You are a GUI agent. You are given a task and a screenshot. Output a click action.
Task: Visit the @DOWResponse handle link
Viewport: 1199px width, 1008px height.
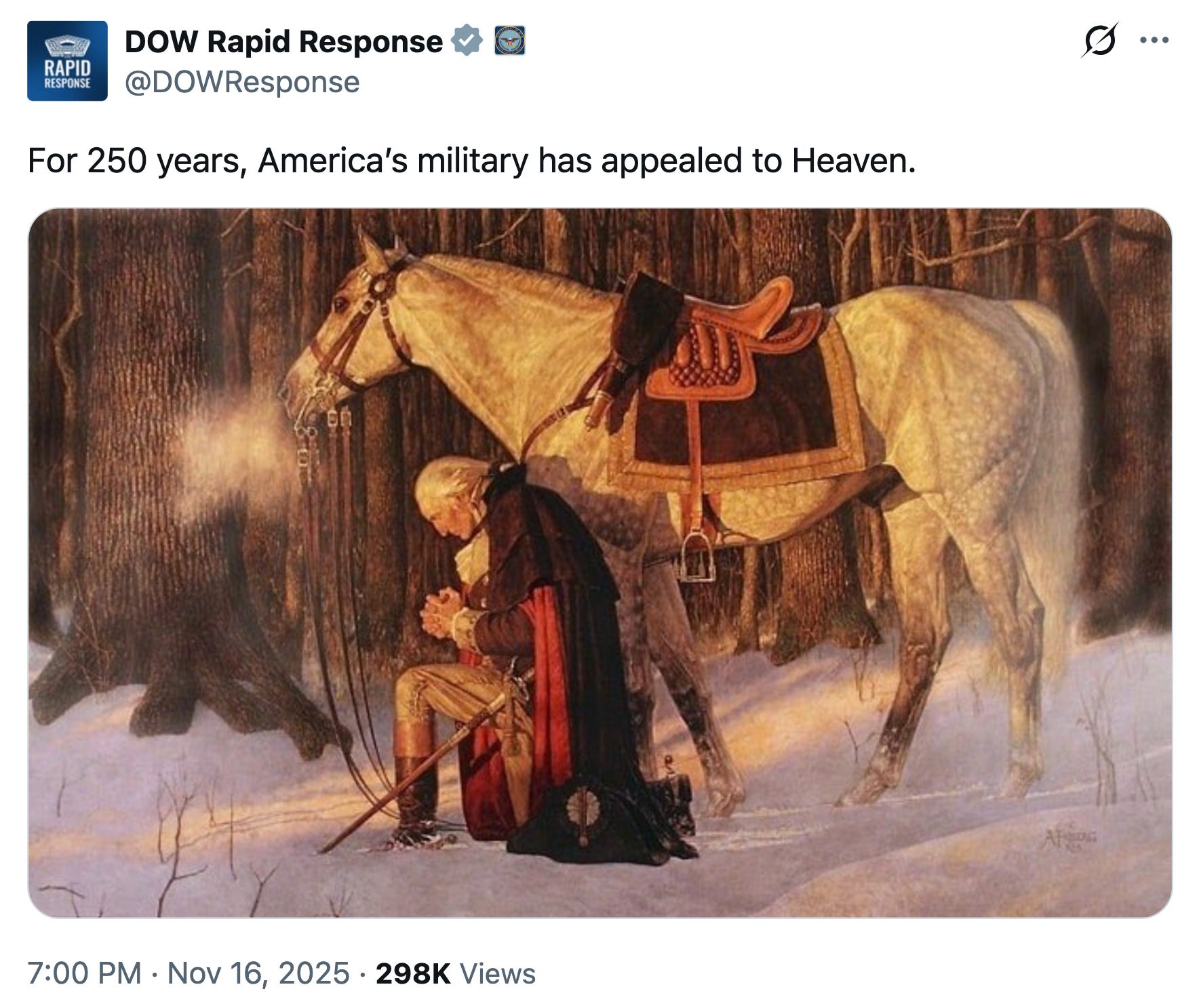(x=242, y=82)
